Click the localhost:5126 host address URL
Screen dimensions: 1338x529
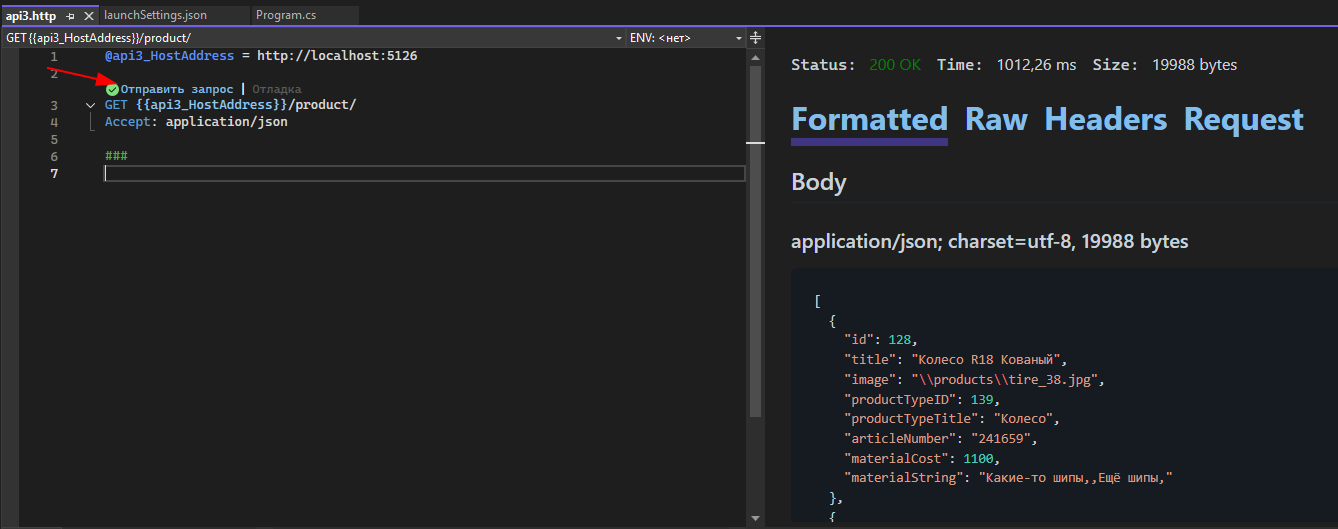(337, 56)
